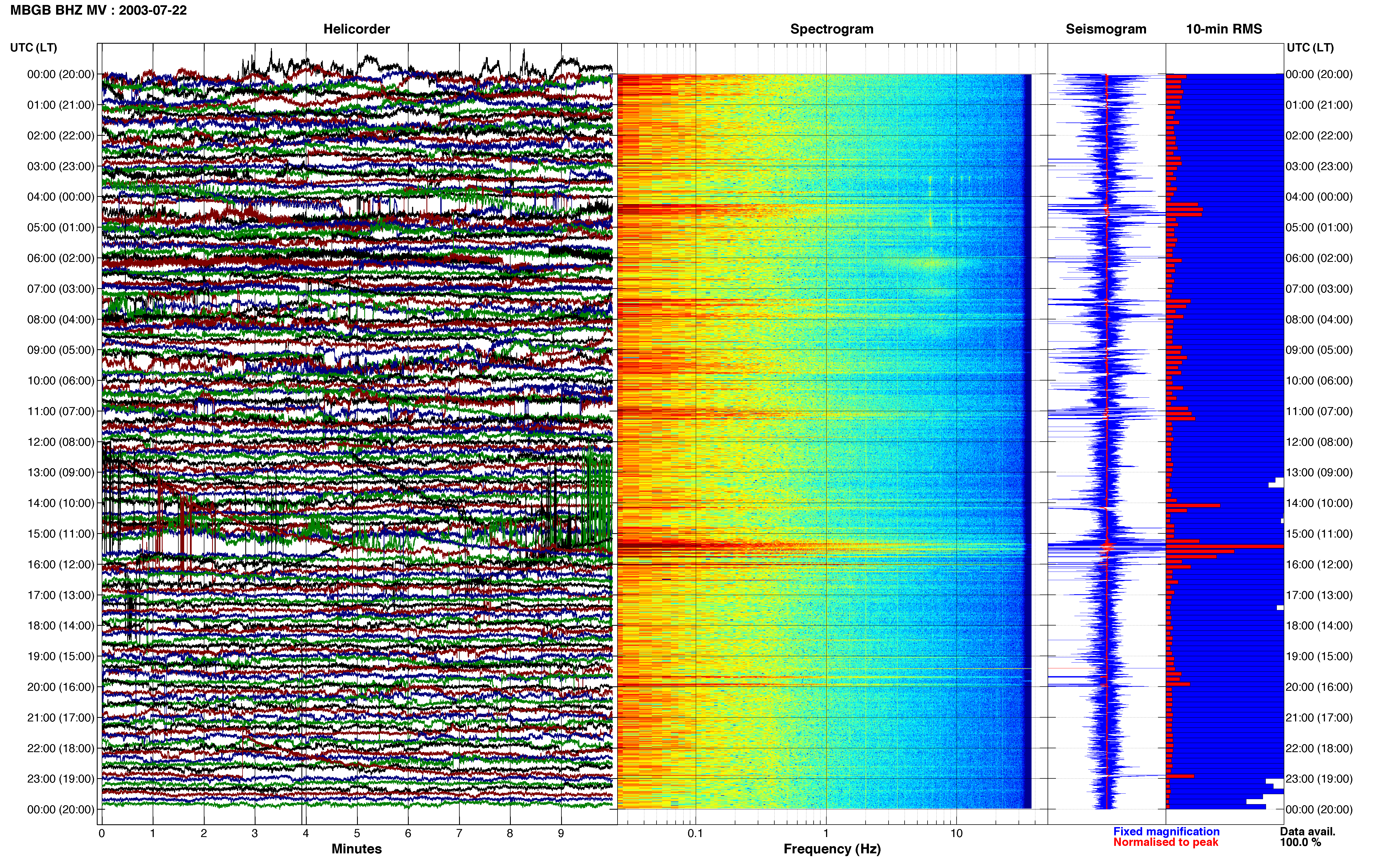This screenshot has height=868, width=1388.
Task: Click the 'Fixed magnification' legend text
Action: point(1166,831)
